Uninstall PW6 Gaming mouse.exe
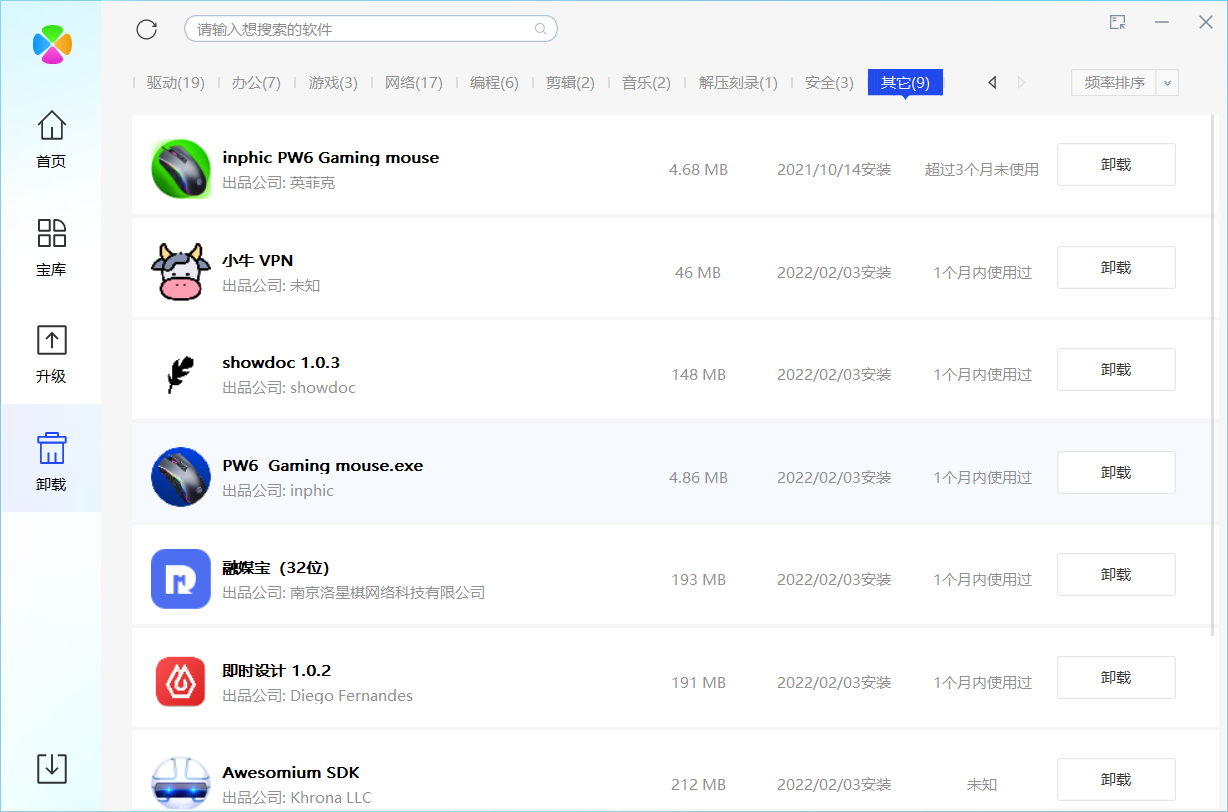The width and height of the screenshot is (1228, 812). [1116, 472]
